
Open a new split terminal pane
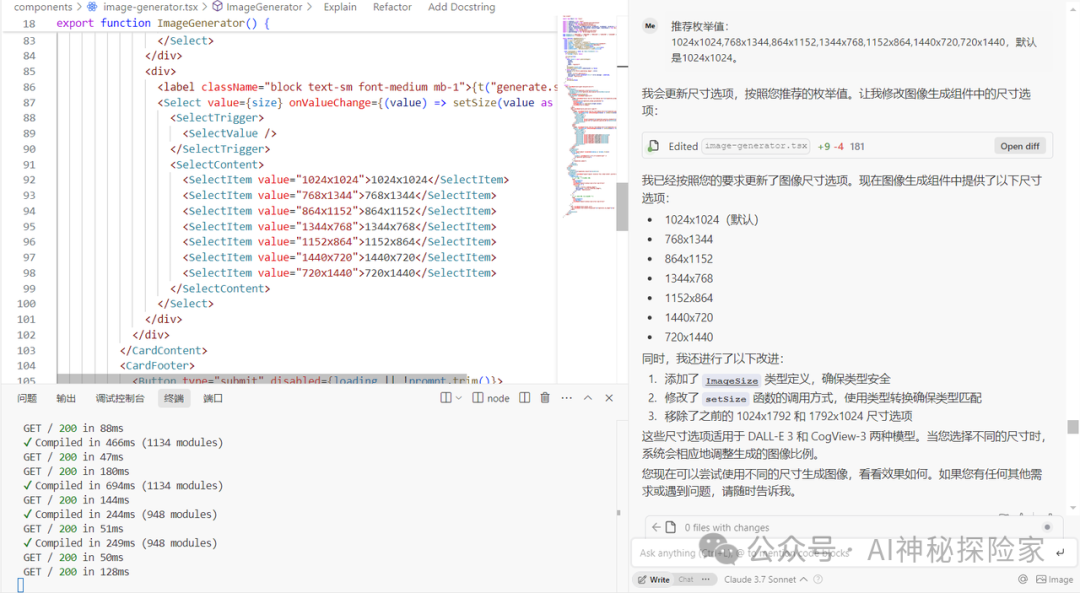[524, 397]
